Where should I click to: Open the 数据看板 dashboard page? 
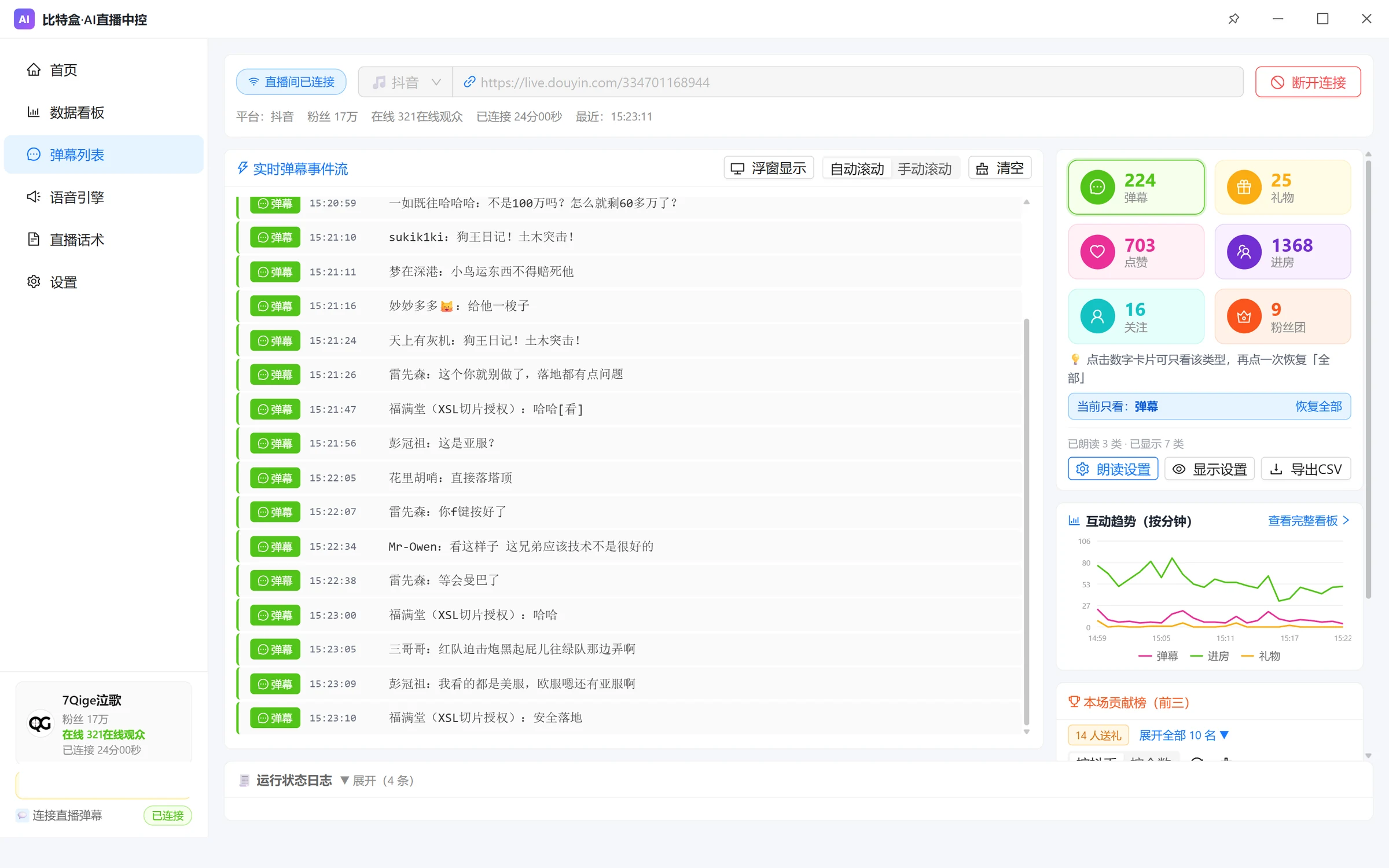coord(104,112)
